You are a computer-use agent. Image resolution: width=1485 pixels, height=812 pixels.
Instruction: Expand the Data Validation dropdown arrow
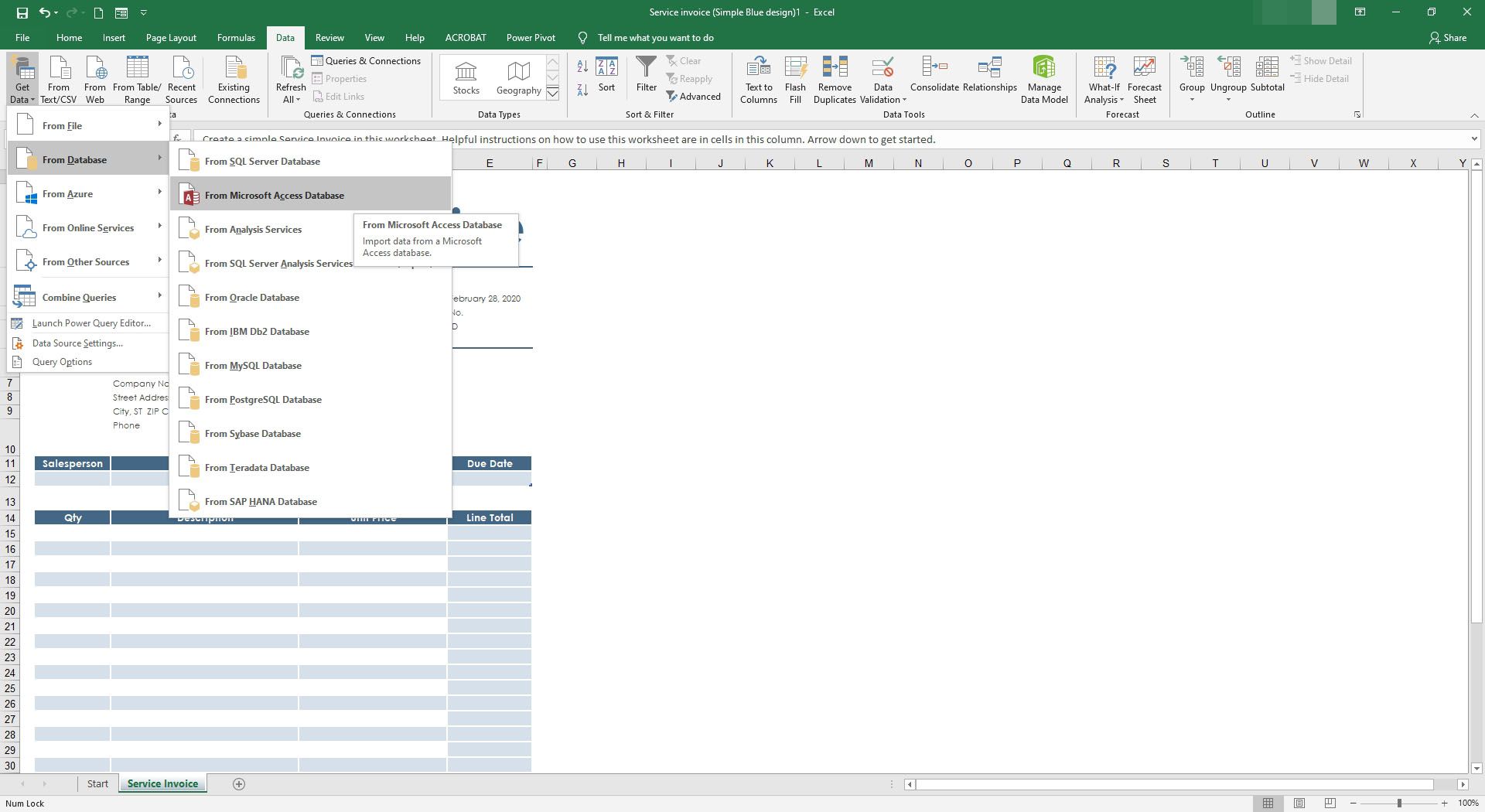click(904, 100)
